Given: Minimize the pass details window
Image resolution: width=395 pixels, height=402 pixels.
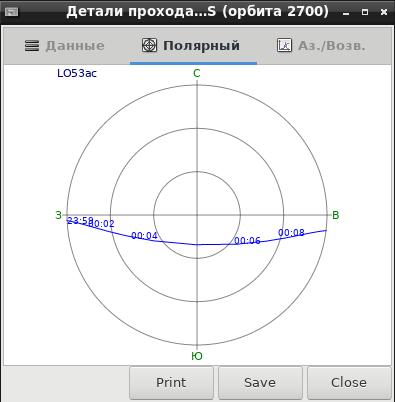Looking at the screenshot, I should [346, 13].
